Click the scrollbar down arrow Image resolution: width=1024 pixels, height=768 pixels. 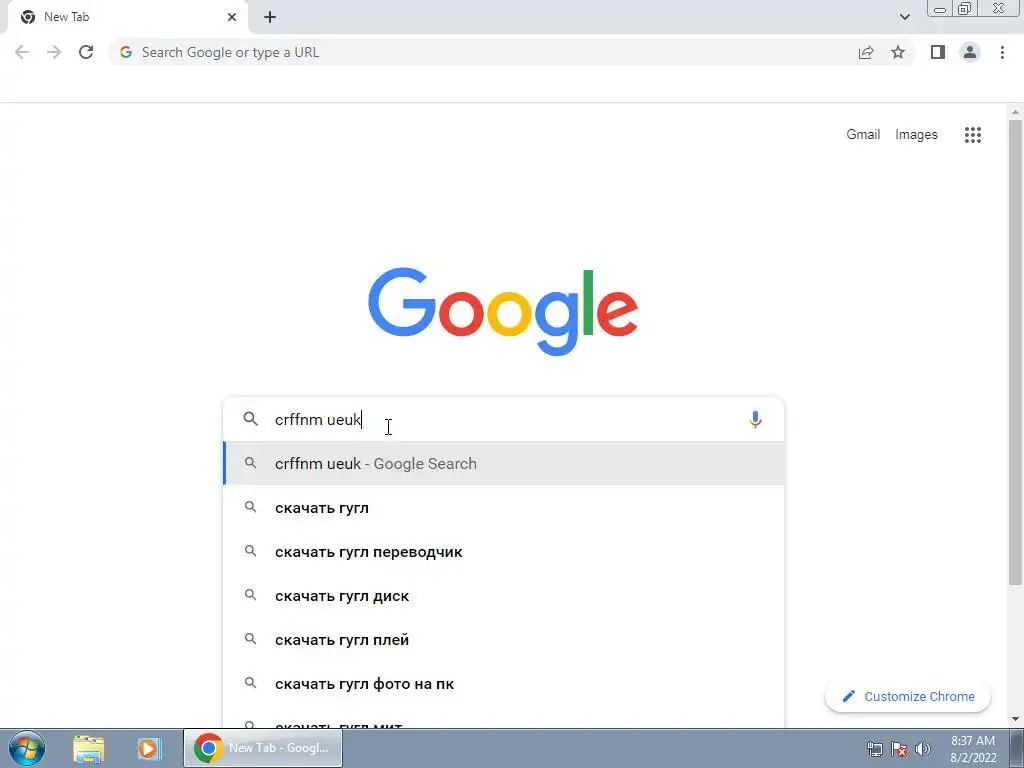tap(1015, 719)
